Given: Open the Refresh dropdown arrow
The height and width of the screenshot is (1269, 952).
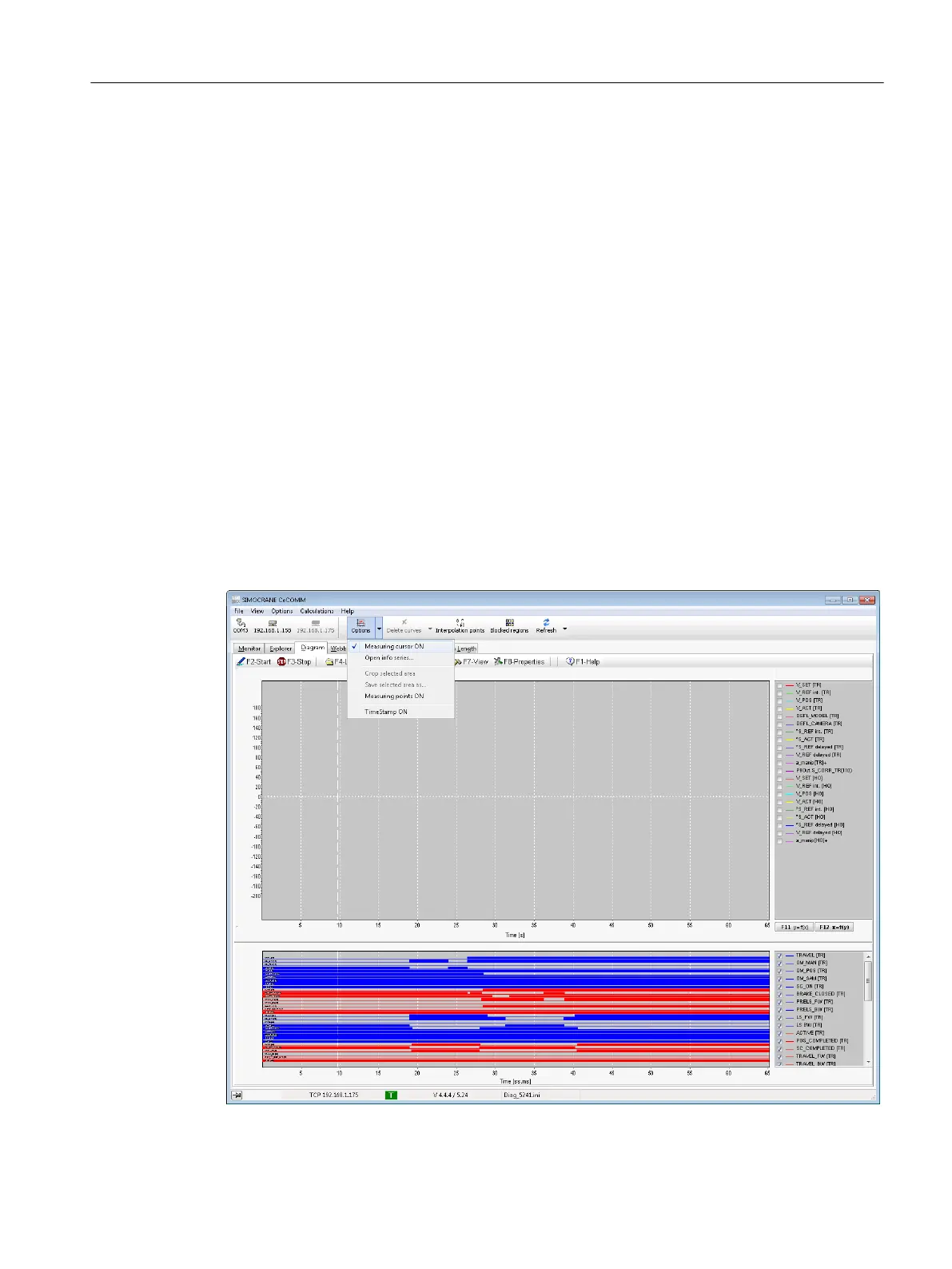Looking at the screenshot, I should click(x=565, y=629).
